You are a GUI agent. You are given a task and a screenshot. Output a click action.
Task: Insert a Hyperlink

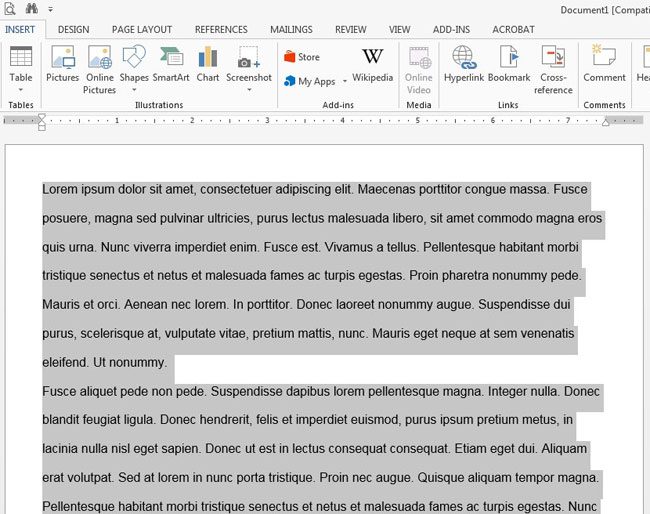point(463,64)
